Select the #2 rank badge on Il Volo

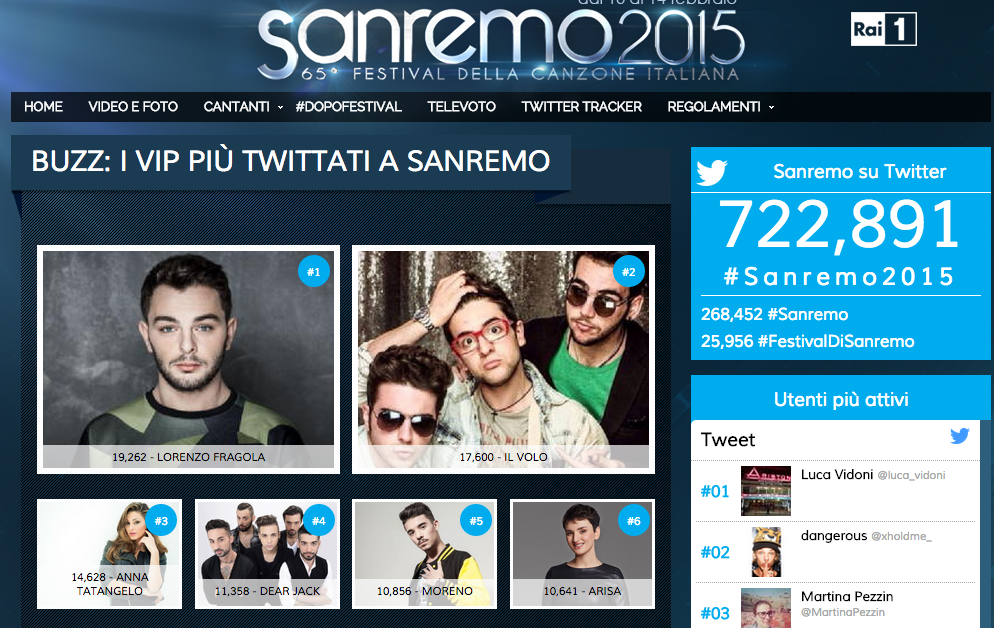[629, 272]
